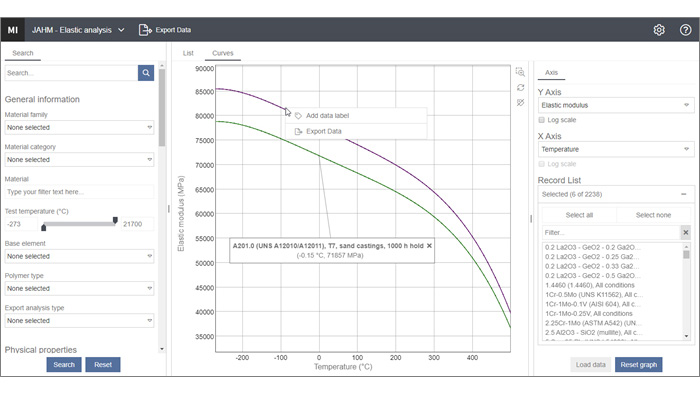Screen dimensions: 700x395
Task: Activate the zoom region chart tool
Action: click(520, 72)
